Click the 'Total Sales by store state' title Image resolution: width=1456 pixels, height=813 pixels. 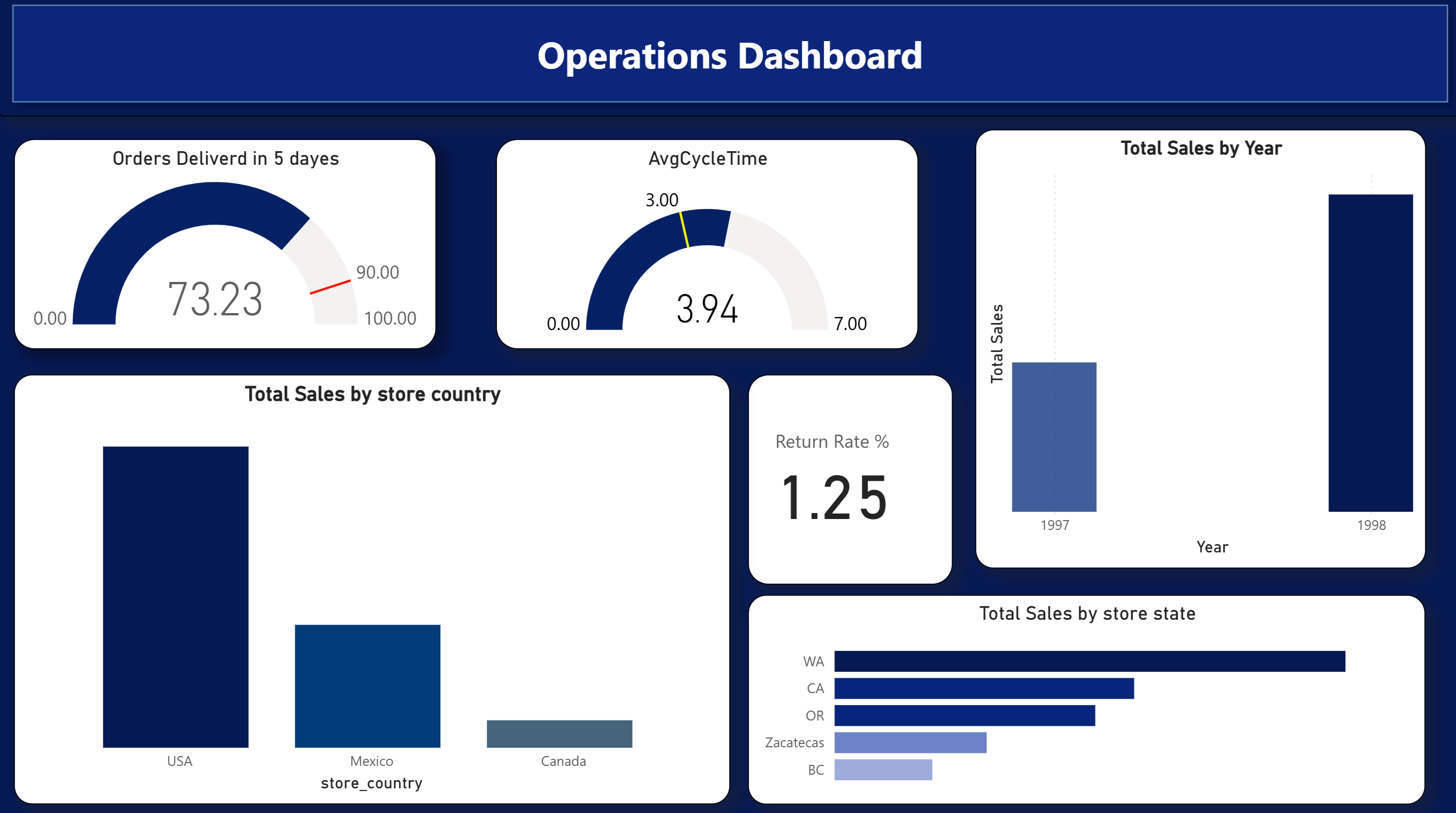(1087, 613)
